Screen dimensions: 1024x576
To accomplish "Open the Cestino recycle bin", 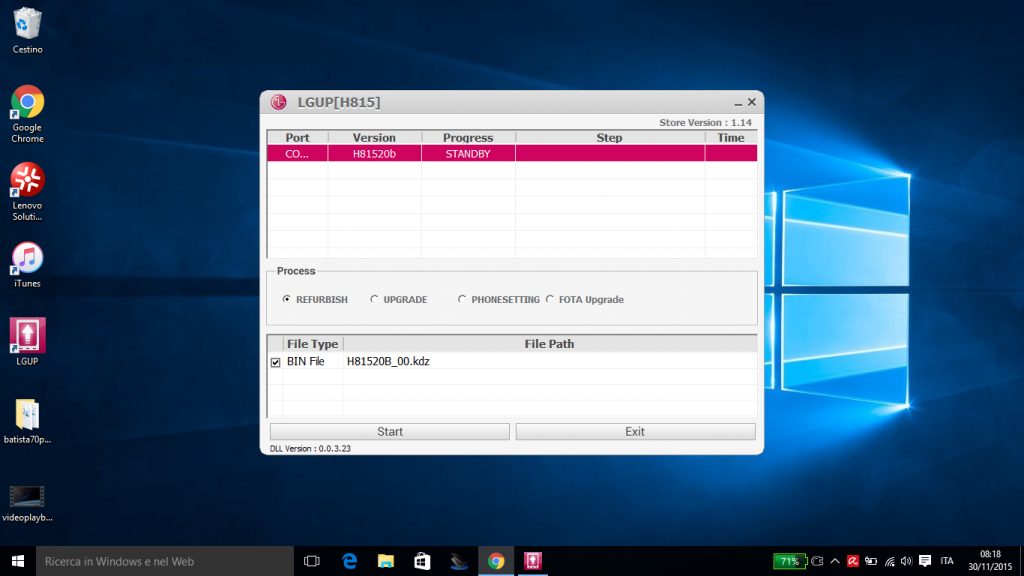I will [x=25, y=25].
